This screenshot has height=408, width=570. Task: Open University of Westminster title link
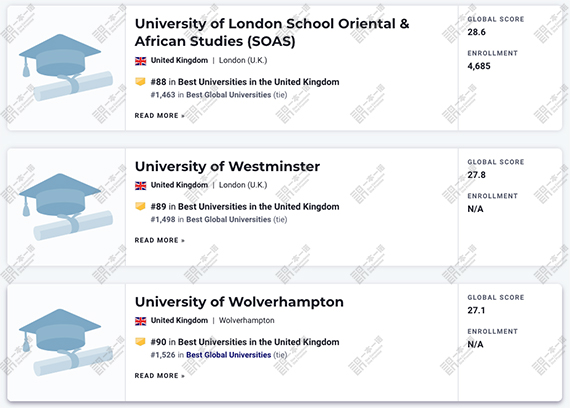(x=227, y=167)
